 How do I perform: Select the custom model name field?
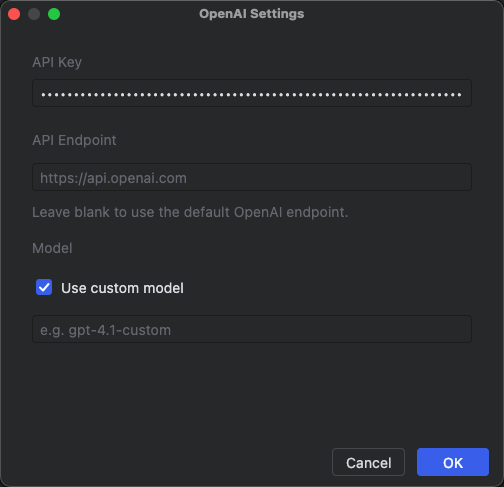point(252,329)
